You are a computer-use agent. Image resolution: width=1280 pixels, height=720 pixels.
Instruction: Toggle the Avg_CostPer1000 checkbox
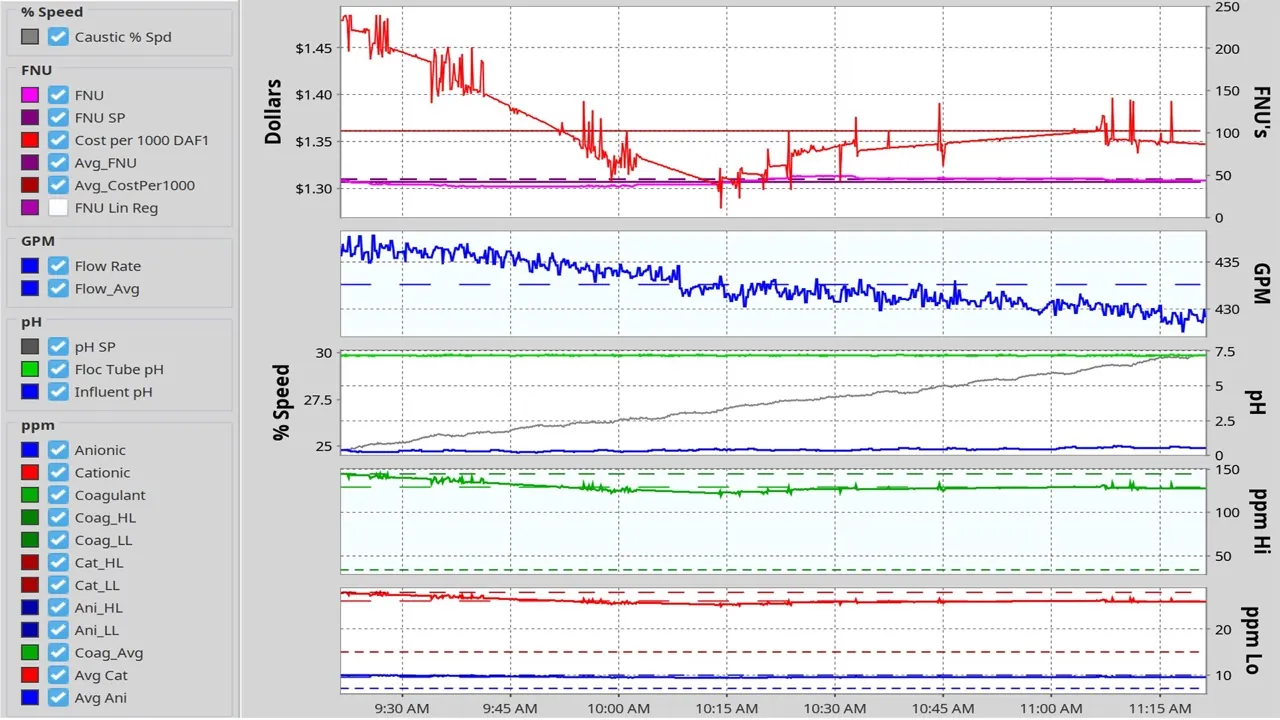coord(59,185)
